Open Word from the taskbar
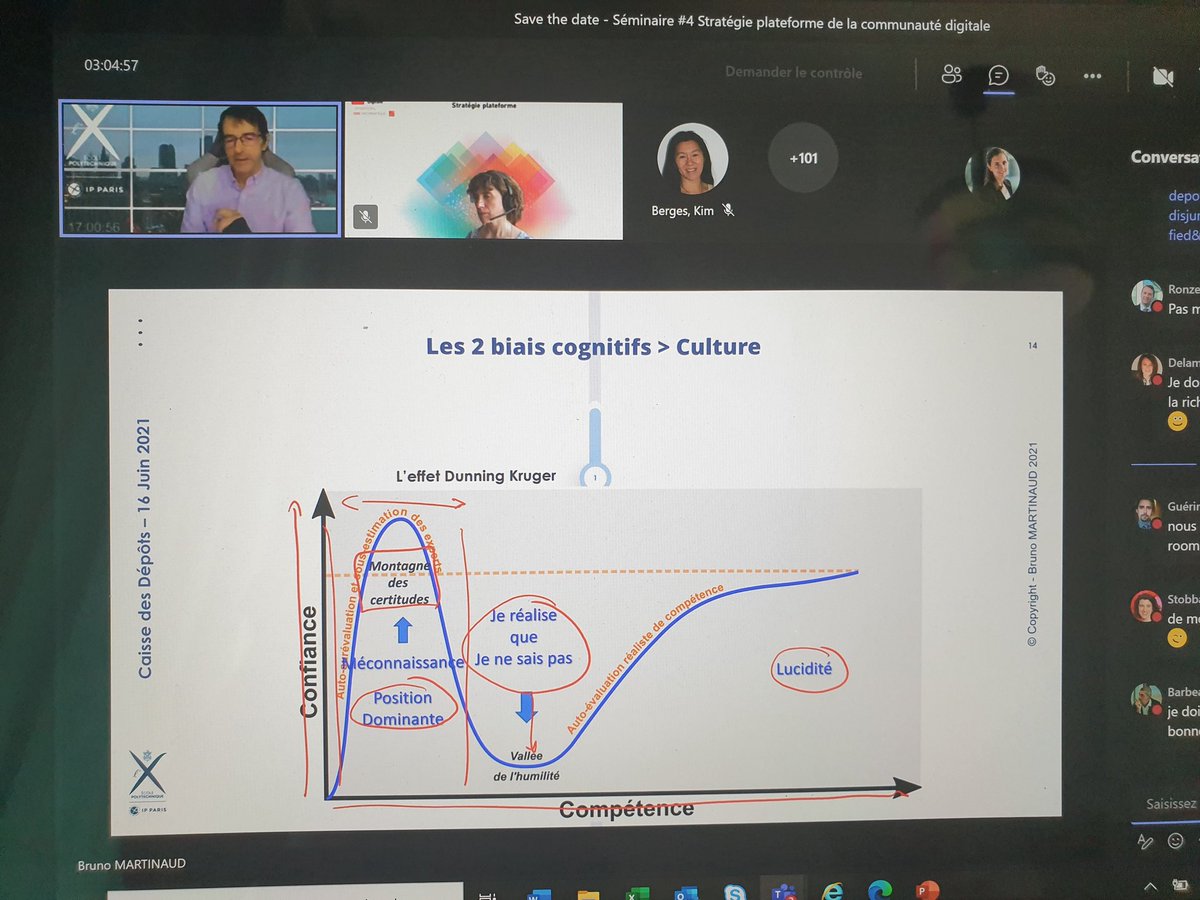The height and width of the screenshot is (900, 1200). (x=540, y=893)
